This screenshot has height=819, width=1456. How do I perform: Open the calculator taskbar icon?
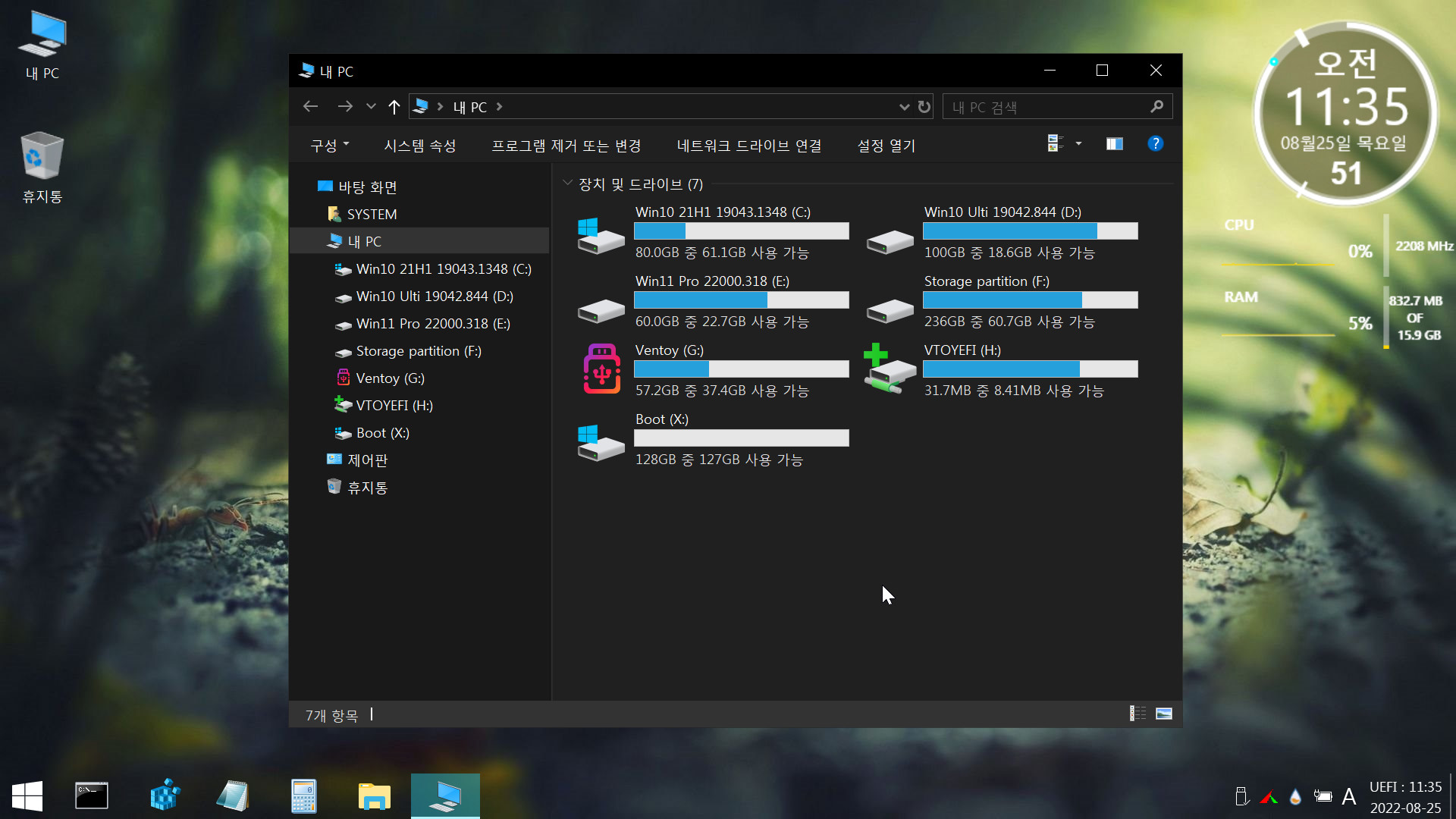click(304, 796)
